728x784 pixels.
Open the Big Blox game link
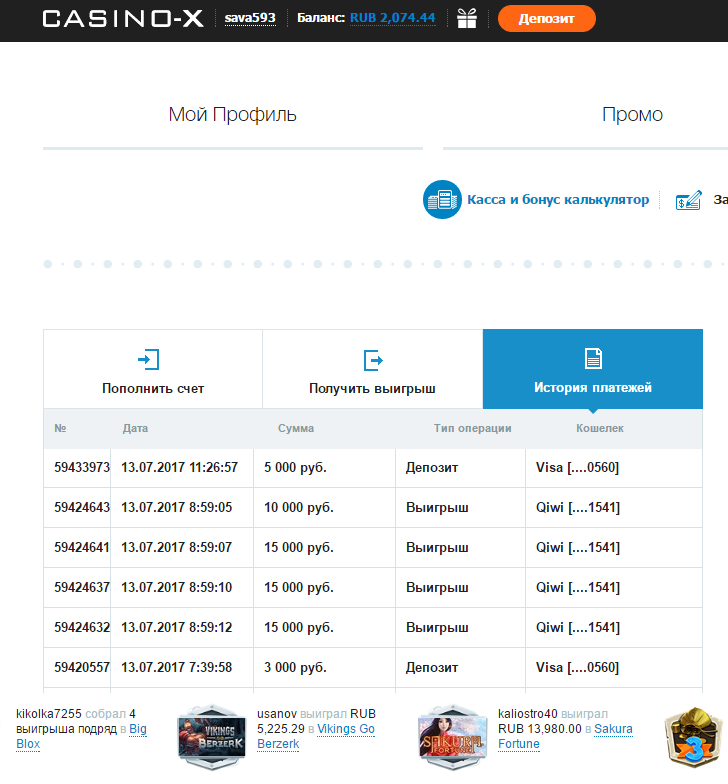pyautogui.click(x=81, y=736)
